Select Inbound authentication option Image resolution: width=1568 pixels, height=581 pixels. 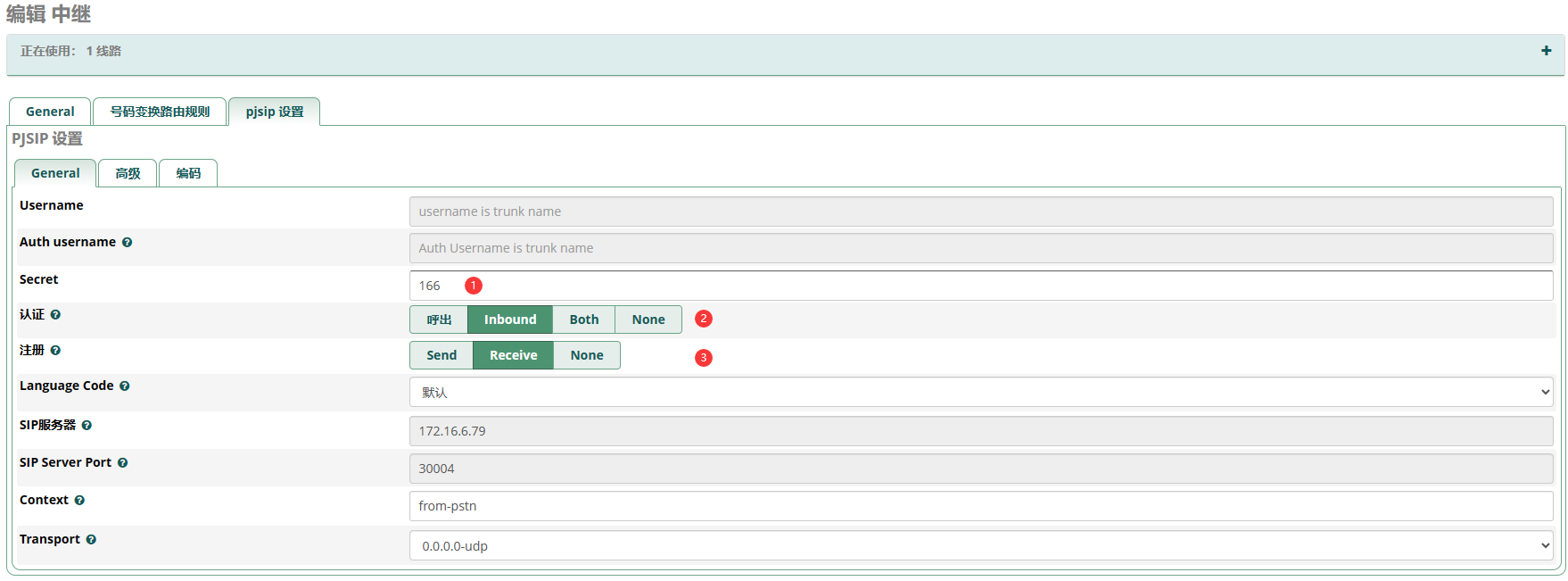click(510, 320)
